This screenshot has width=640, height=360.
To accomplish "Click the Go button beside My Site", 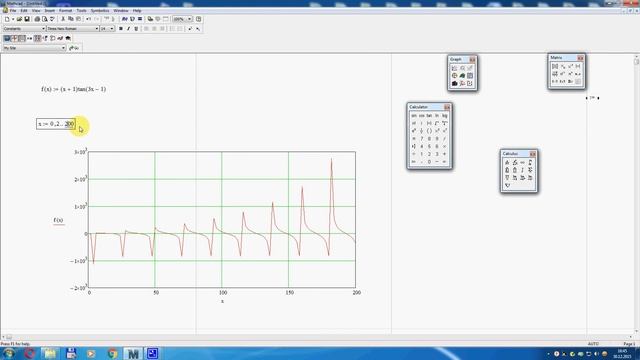I will 74,48.
